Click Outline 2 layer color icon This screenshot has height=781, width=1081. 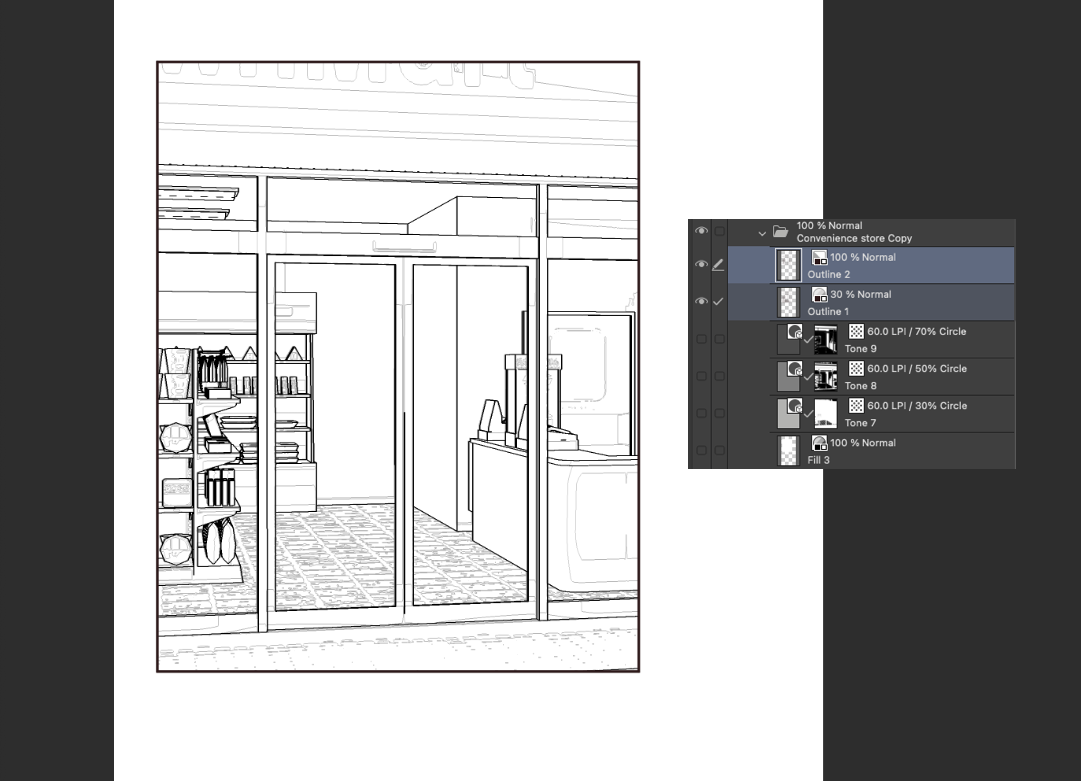(x=819, y=257)
